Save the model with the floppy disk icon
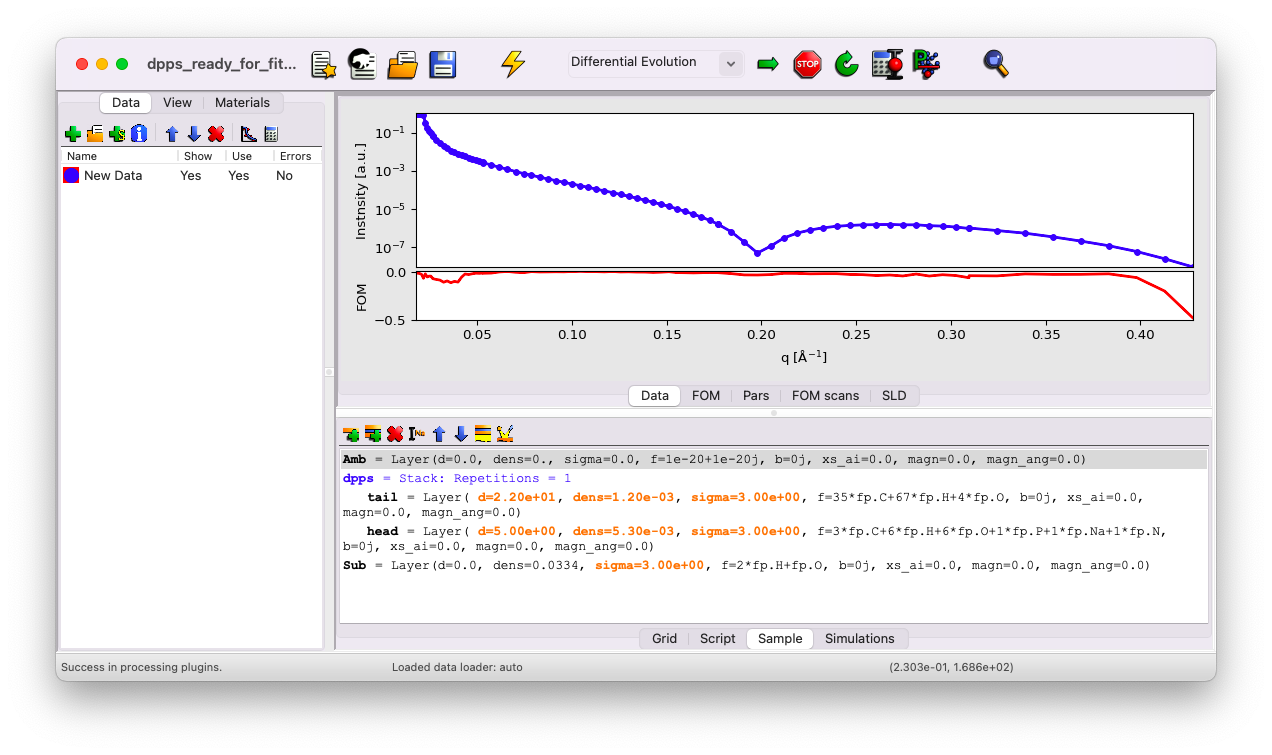Screen dimensions: 1272x755 443,64
